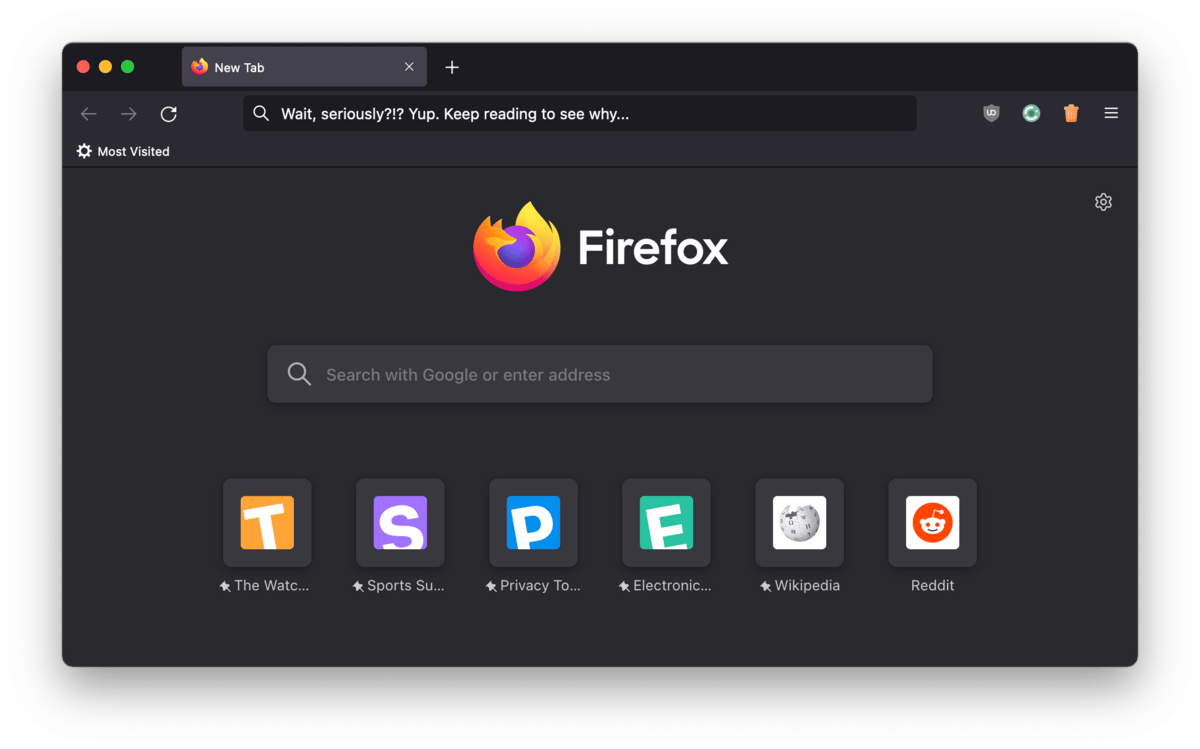
Task: Go forward with the right arrow button
Action: pyautogui.click(x=128, y=114)
